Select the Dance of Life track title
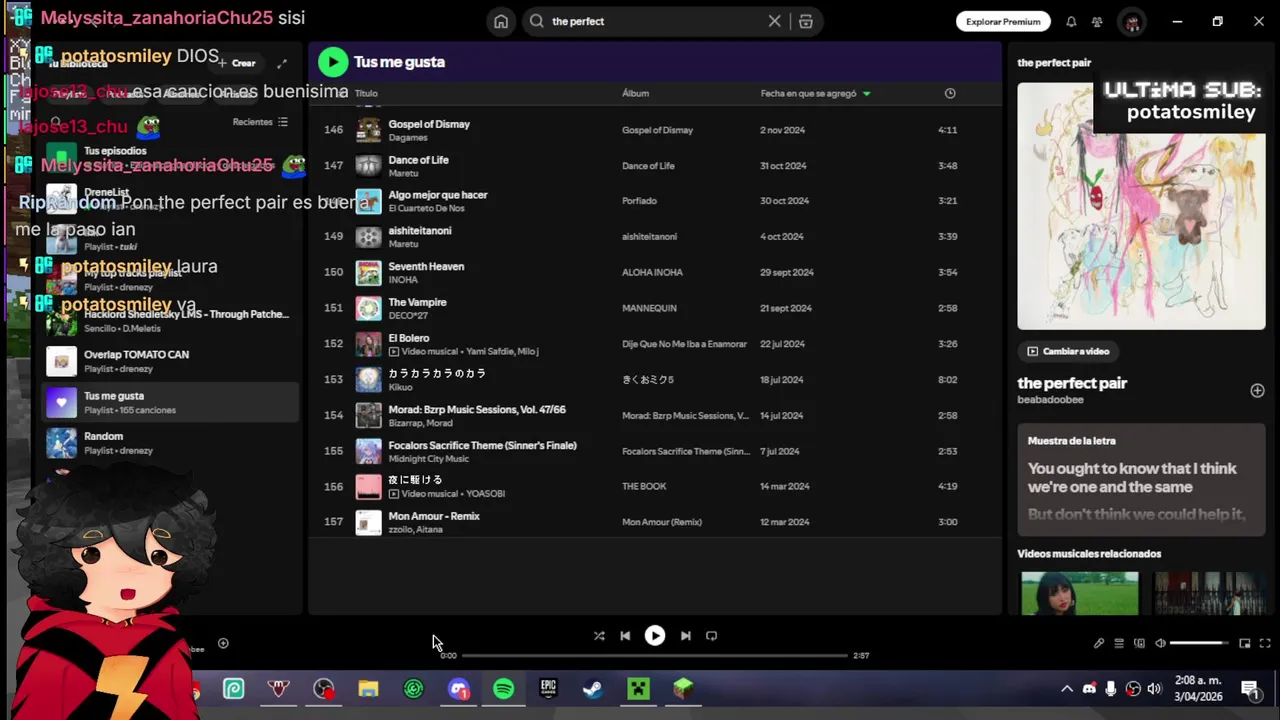This screenshot has height=720, width=1280. (418, 160)
